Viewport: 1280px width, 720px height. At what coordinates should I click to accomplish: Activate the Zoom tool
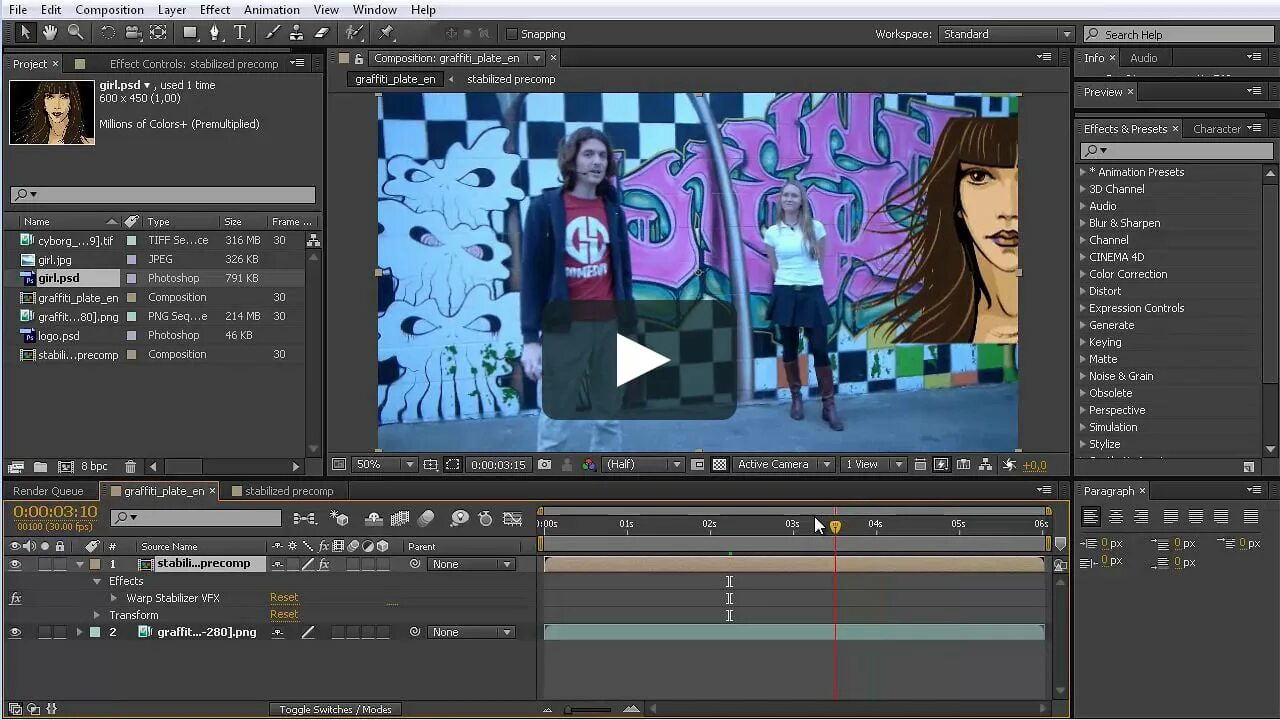click(x=74, y=33)
